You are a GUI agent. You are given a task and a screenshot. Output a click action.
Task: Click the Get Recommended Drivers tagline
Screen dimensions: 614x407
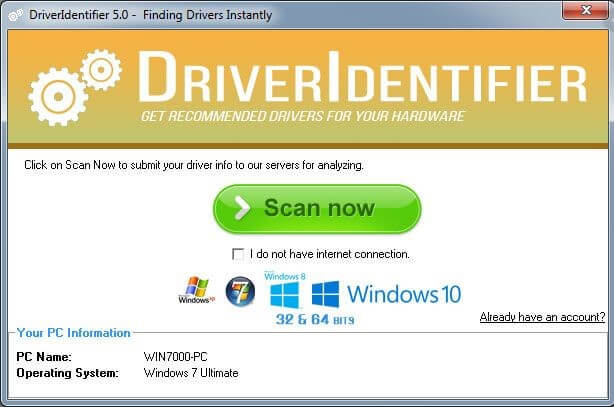coord(303,116)
